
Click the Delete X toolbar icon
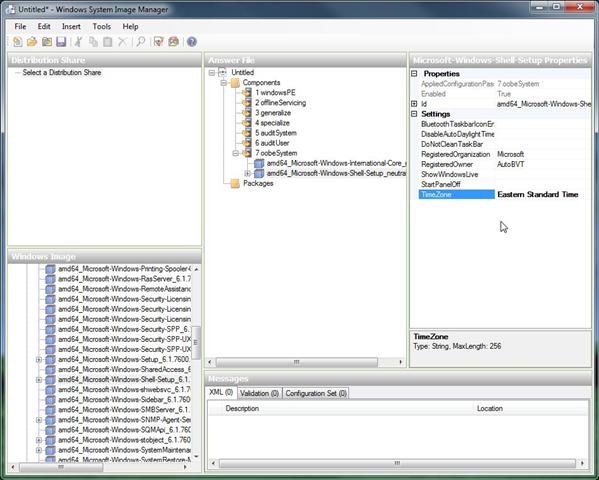click(122, 42)
